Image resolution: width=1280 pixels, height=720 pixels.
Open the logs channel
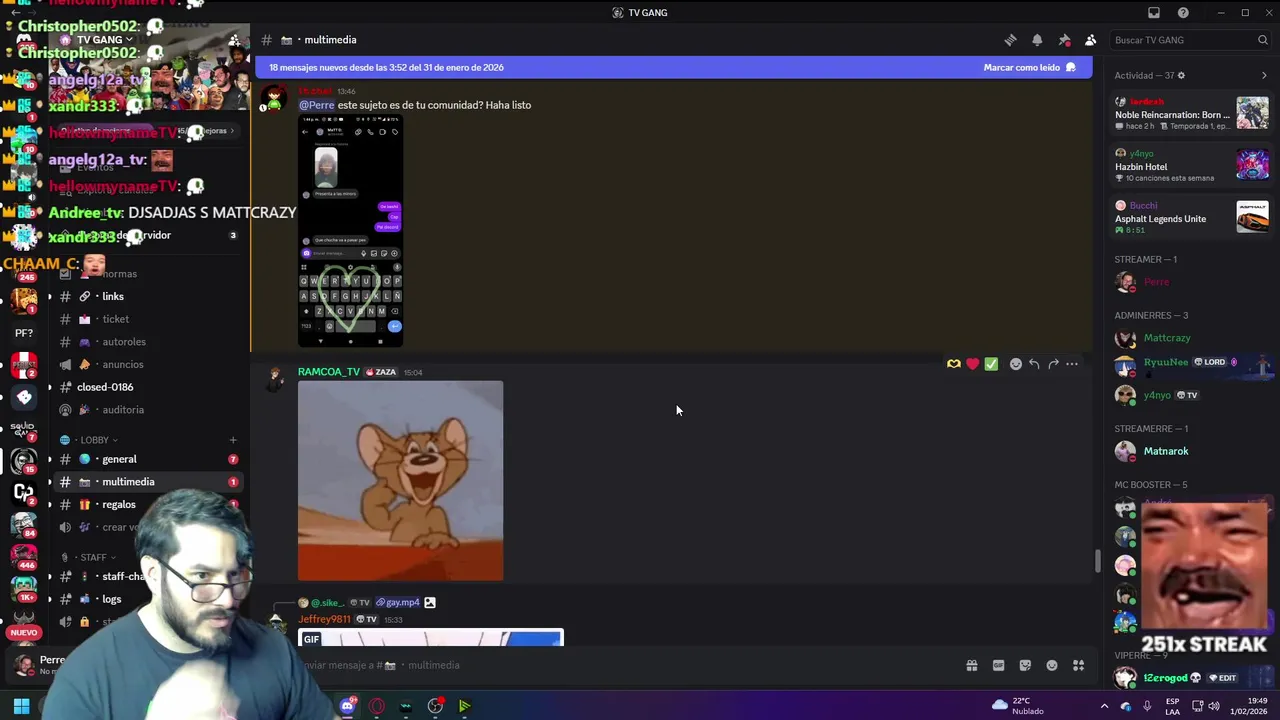[111, 599]
